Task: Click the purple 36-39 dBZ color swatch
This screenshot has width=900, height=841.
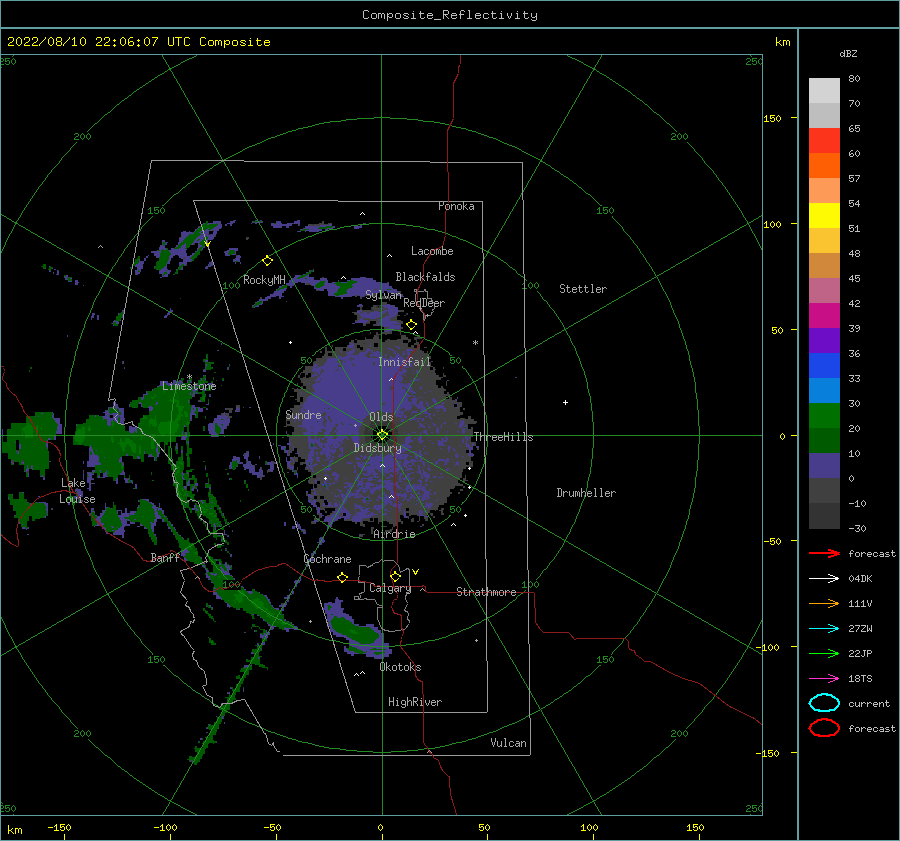Action: [824, 341]
